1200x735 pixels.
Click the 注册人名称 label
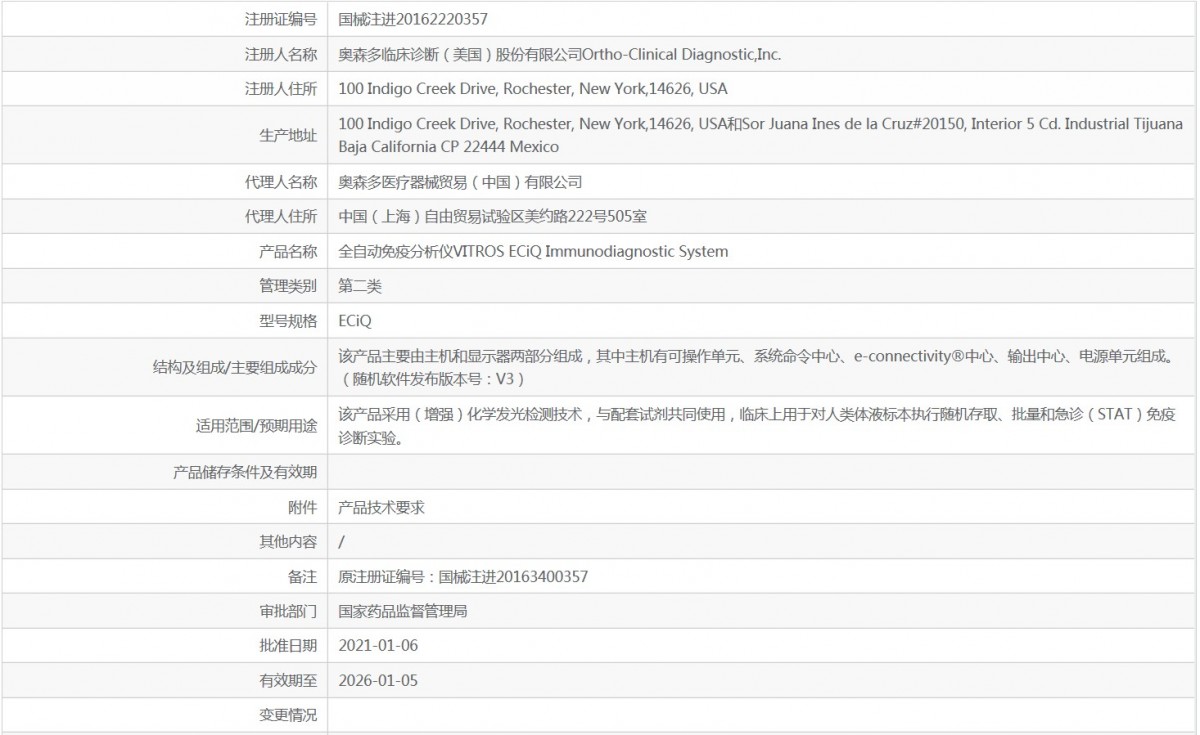(x=281, y=55)
